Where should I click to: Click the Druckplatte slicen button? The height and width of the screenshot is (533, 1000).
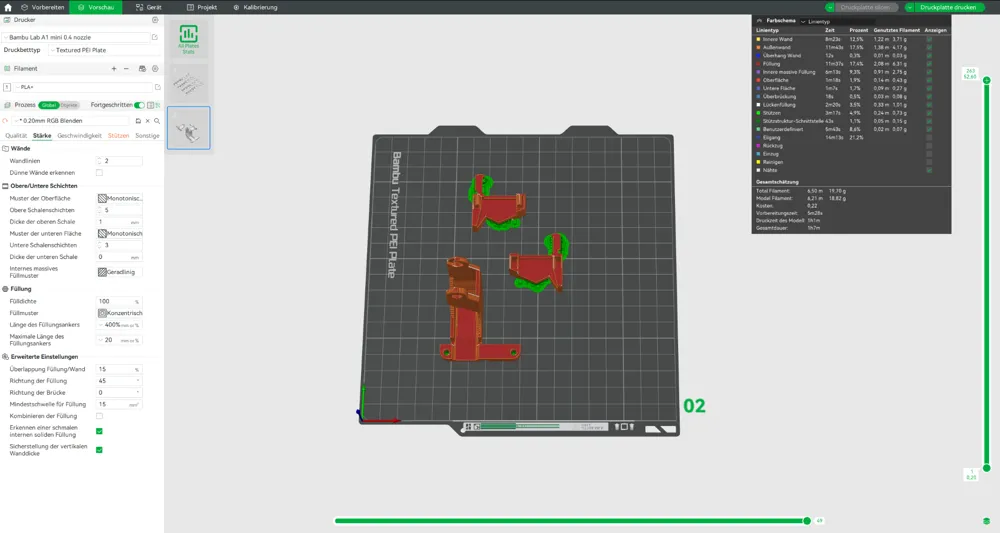(x=865, y=7)
